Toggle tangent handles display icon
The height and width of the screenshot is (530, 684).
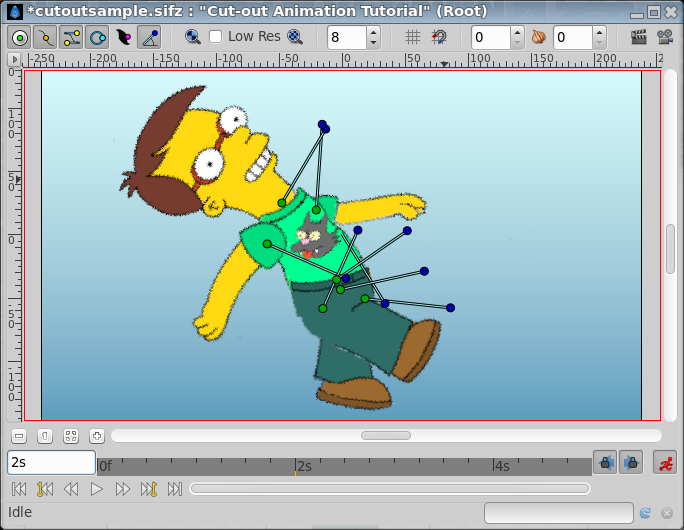tap(72, 38)
